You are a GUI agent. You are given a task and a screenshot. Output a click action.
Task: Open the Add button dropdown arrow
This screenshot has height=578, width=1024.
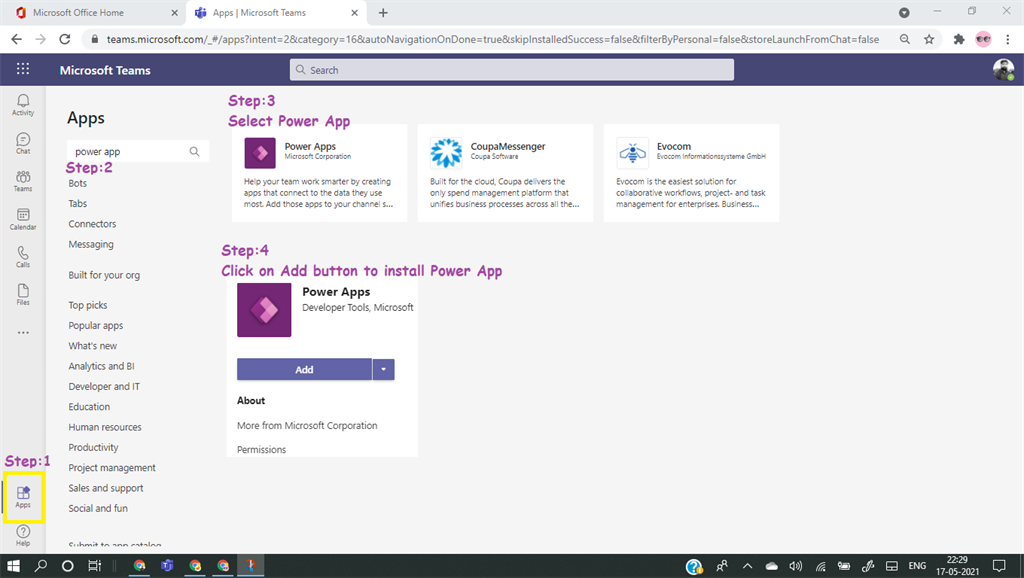[383, 369]
